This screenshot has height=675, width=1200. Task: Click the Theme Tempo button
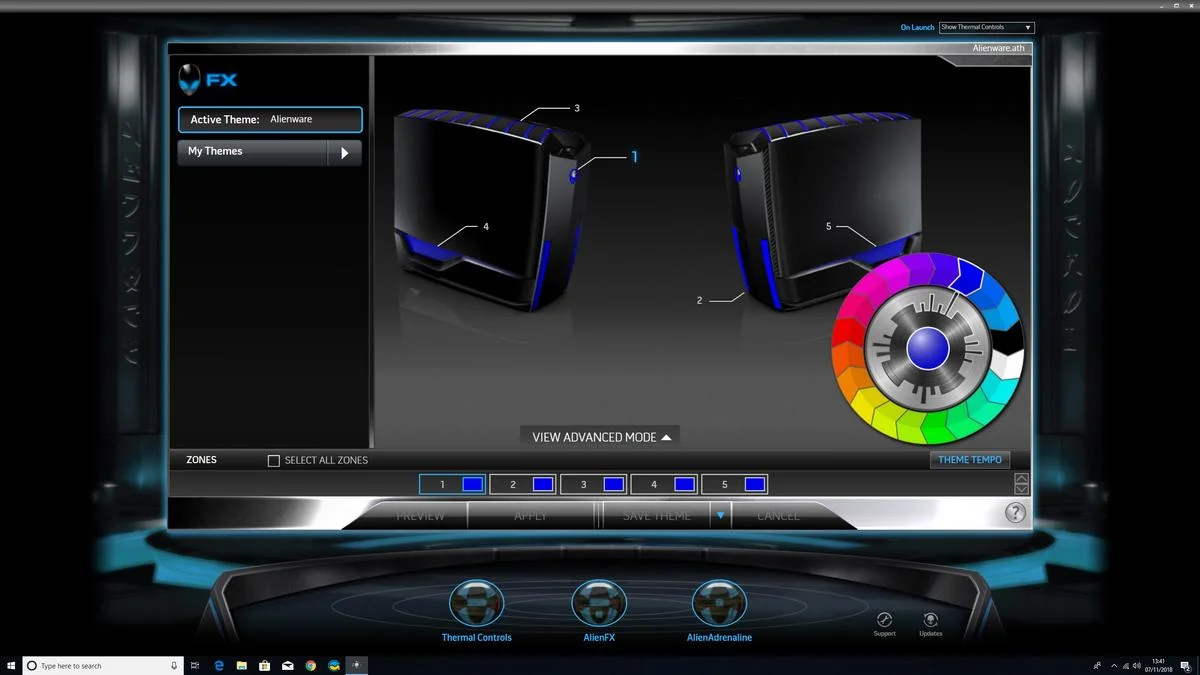point(970,460)
